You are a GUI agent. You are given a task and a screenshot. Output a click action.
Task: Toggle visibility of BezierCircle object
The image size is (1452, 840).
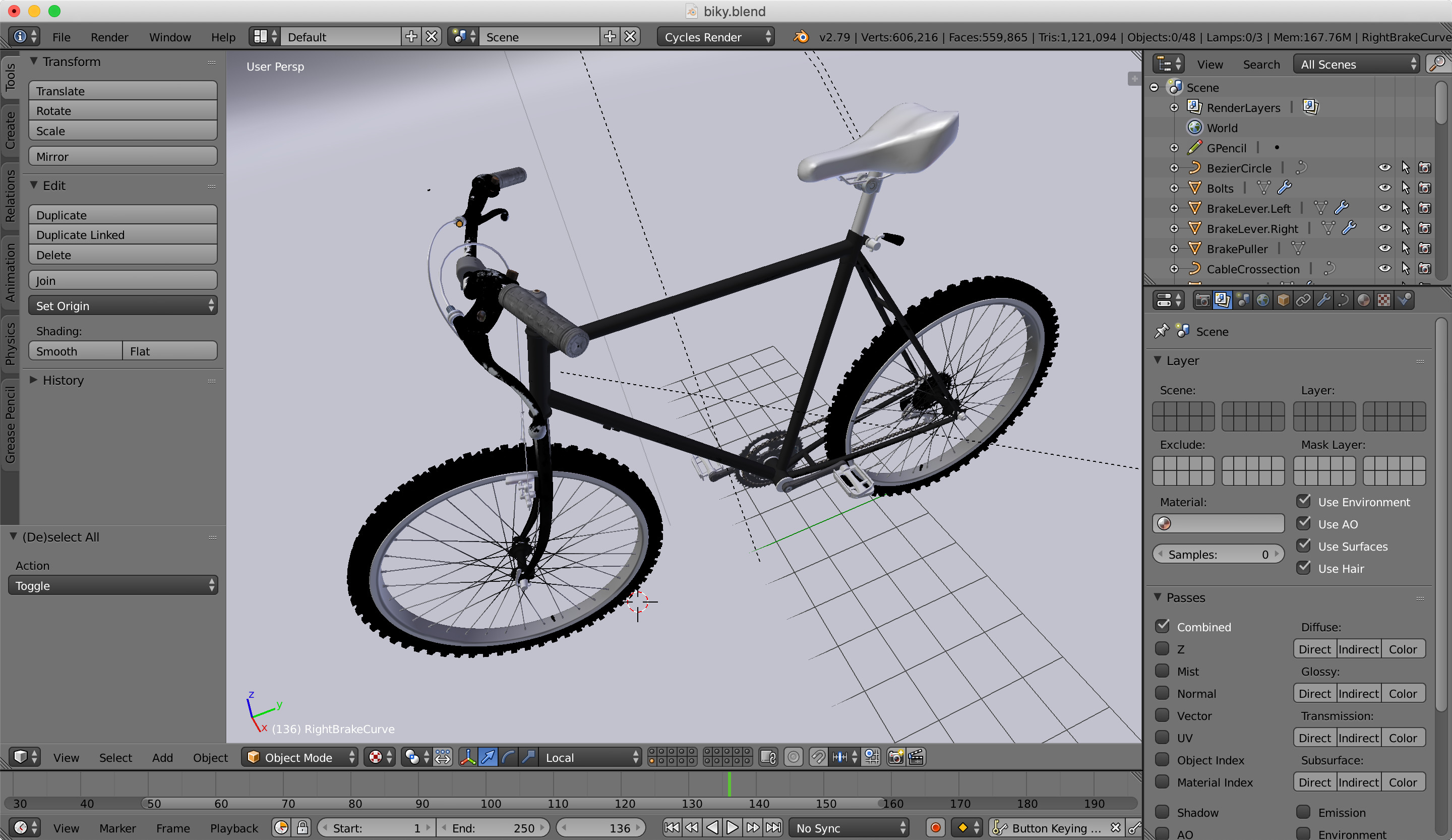(x=1384, y=168)
